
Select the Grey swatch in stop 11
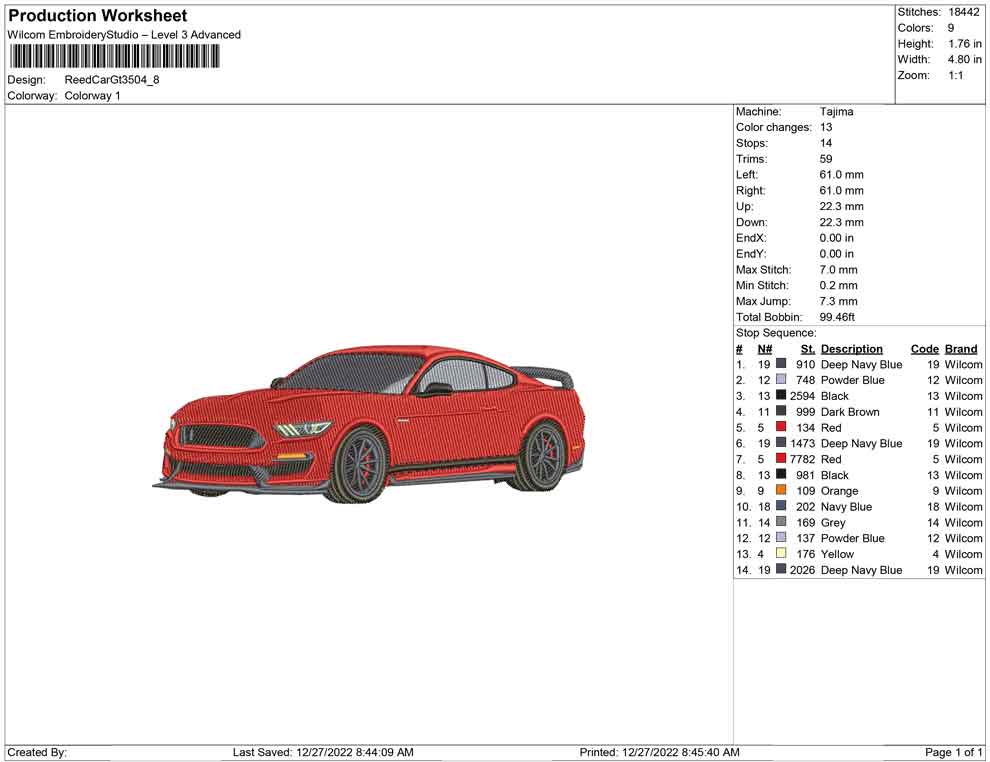pos(781,521)
